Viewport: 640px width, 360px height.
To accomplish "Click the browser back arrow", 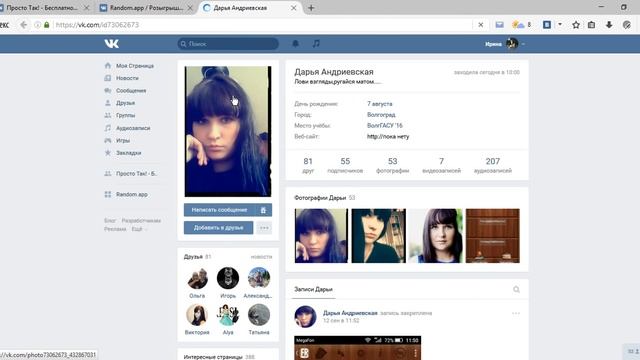I will (23, 25).
